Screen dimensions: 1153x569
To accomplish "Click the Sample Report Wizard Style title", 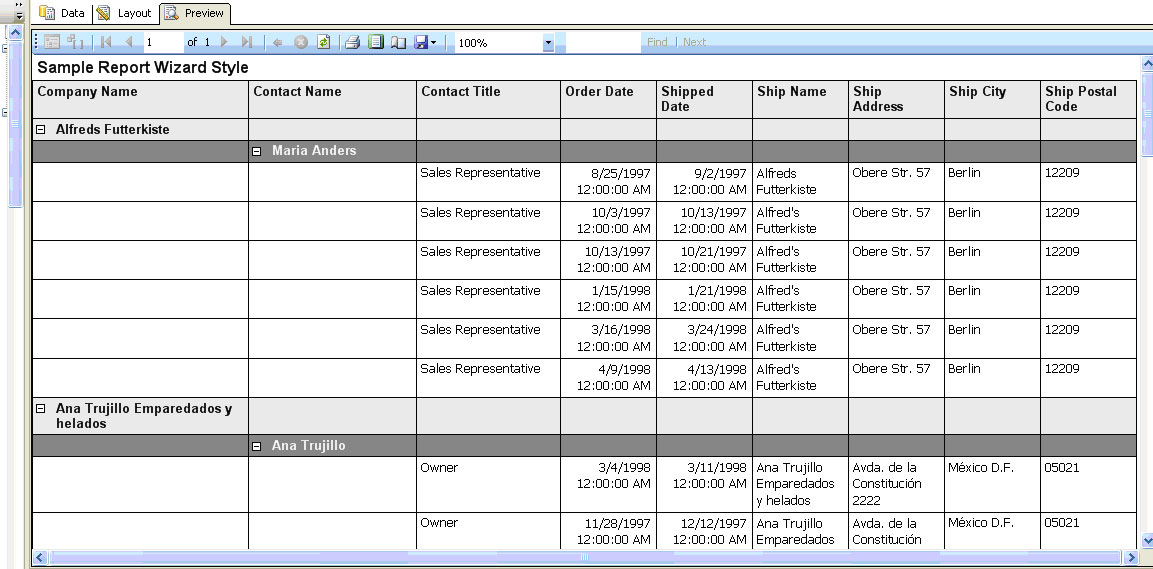I will [x=143, y=68].
